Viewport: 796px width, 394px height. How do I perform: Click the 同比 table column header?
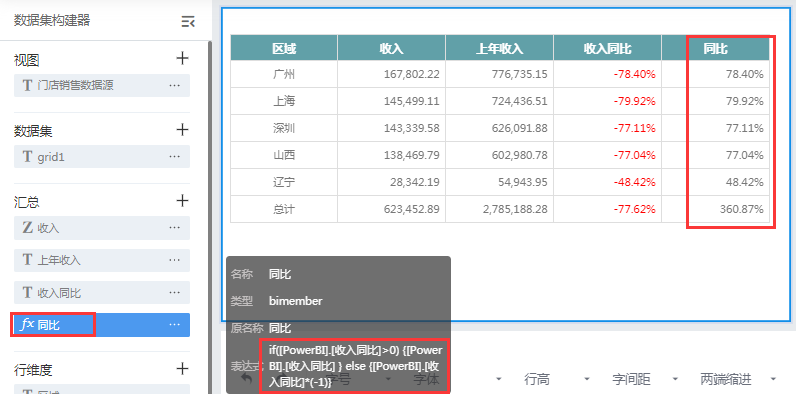click(x=715, y=48)
